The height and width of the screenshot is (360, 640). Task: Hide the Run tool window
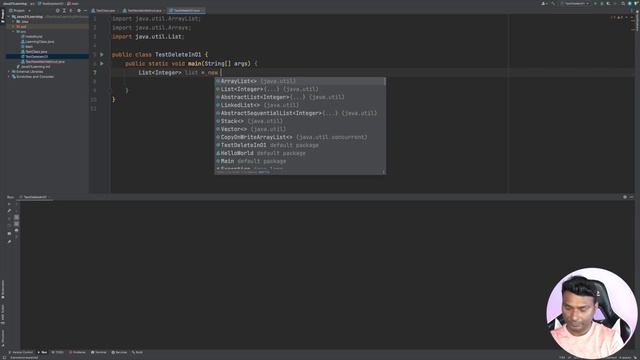pos(631,197)
